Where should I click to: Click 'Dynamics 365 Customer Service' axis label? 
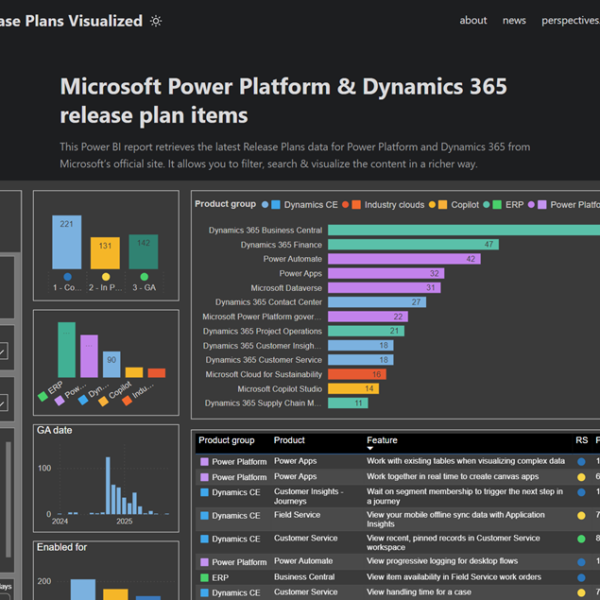[264, 360]
